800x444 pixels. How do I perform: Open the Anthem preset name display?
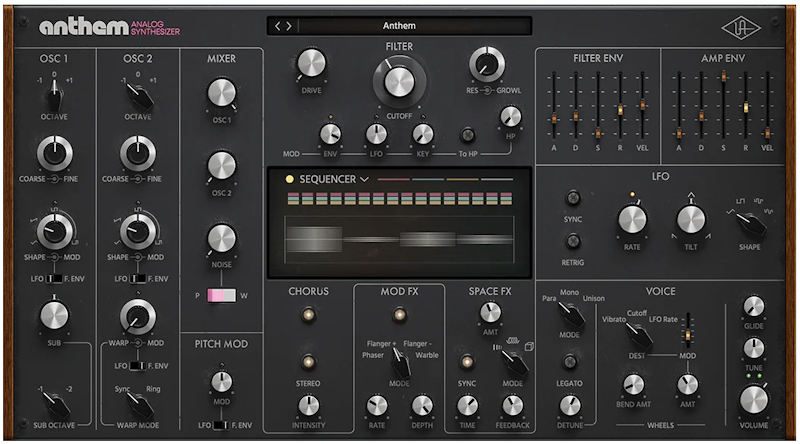(399, 26)
